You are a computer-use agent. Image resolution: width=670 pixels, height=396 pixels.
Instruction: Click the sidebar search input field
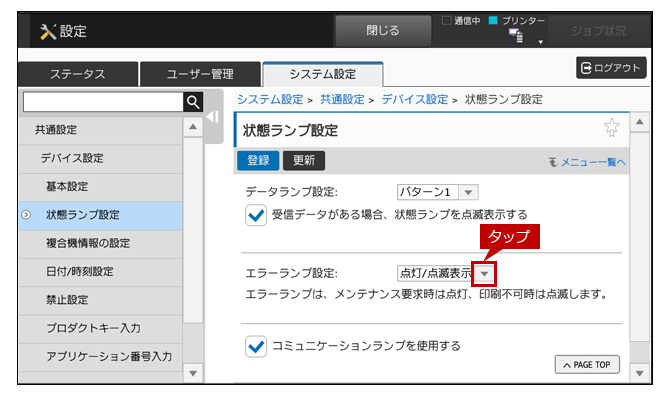tap(103, 102)
